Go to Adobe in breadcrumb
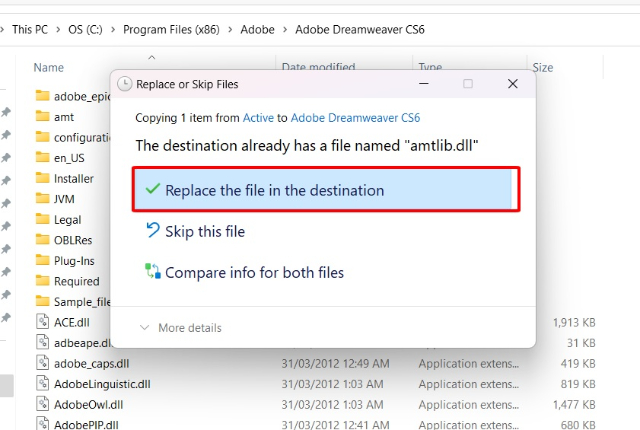Viewport: 640px width, 430px height. tap(257, 29)
